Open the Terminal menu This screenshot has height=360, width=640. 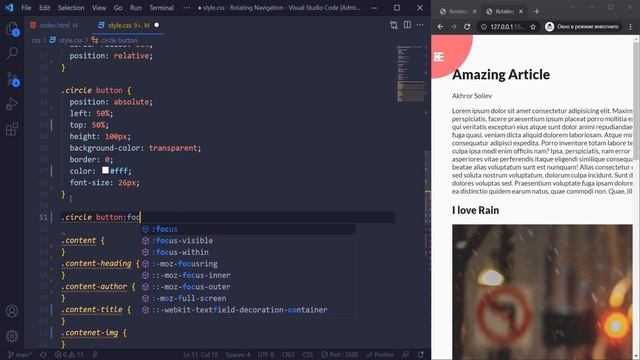pos(161,8)
